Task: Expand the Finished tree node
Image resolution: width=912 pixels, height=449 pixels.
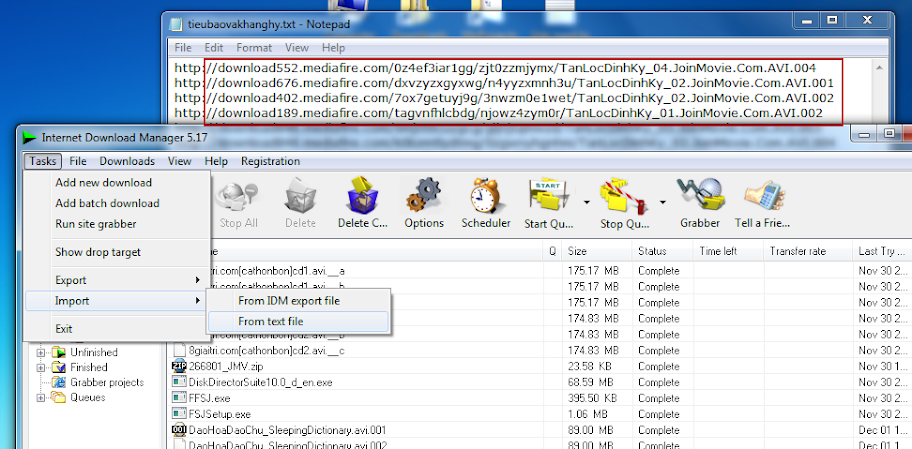Action: (x=41, y=368)
